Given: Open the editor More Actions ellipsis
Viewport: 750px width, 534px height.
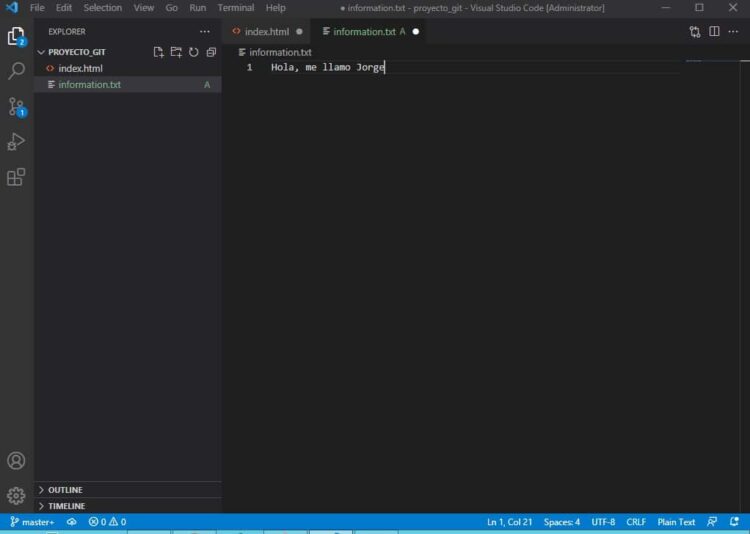Looking at the screenshot, I should (x=733, y=32).
